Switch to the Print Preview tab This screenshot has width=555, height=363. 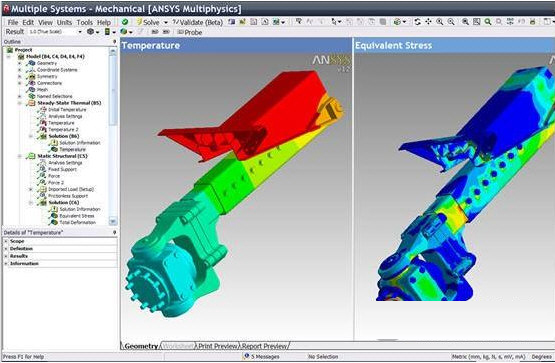pyautogui.click(x=217, y=346)
